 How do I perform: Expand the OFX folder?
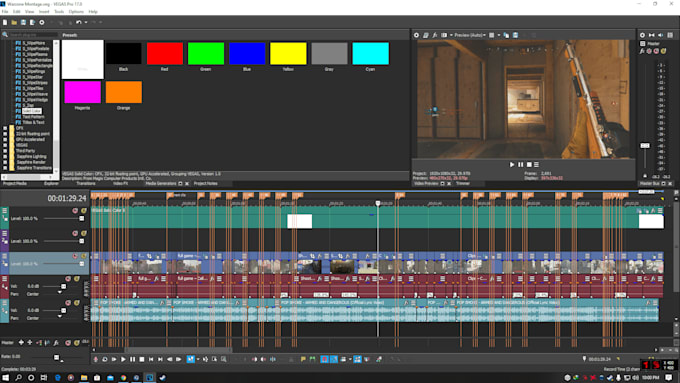coord(5,128)
